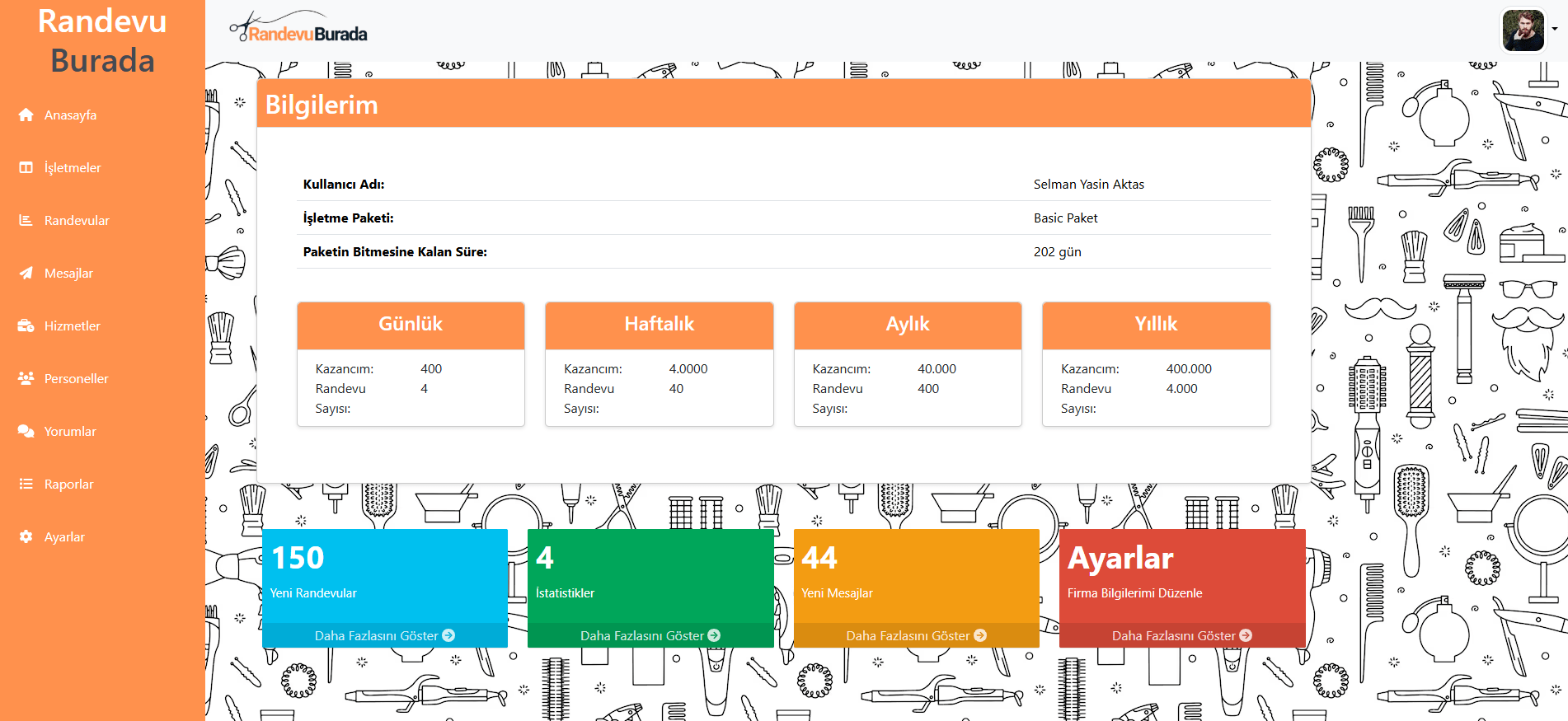Click the Hizmetler icon in sidebar
This screenshot has width=1568, height=721.
pyautogui.click(x=26, y=325)
